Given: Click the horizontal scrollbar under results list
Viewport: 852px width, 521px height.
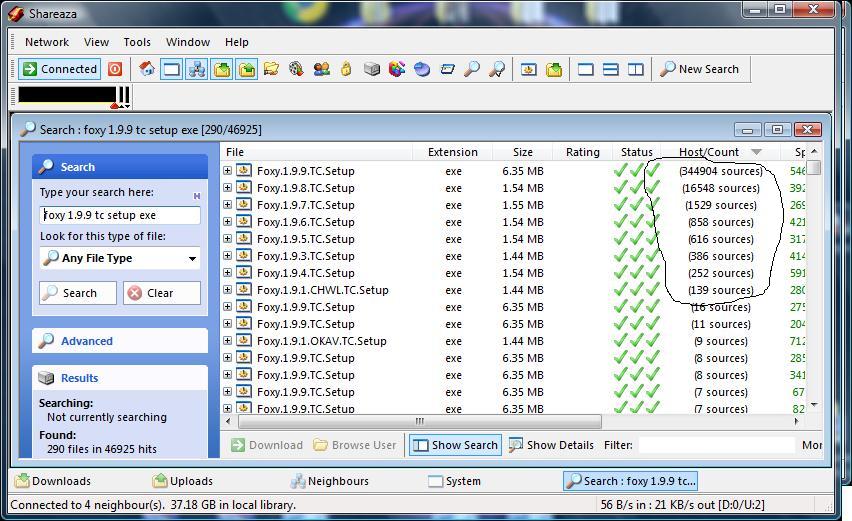Looking at the screenshot, I should (420, 421).
